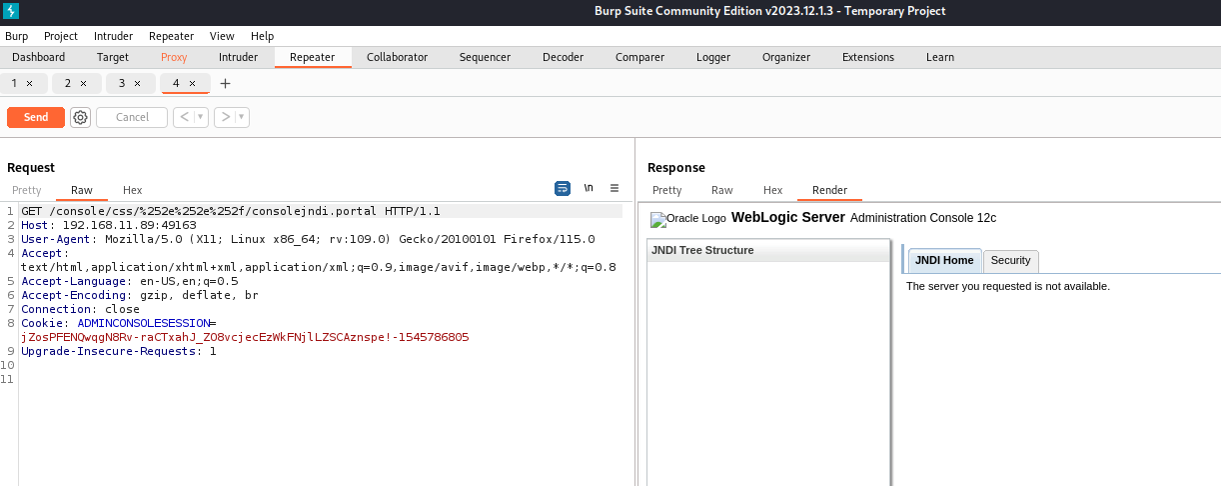
Task: Switch to Dashboard tab
Action: pos(39,57)
